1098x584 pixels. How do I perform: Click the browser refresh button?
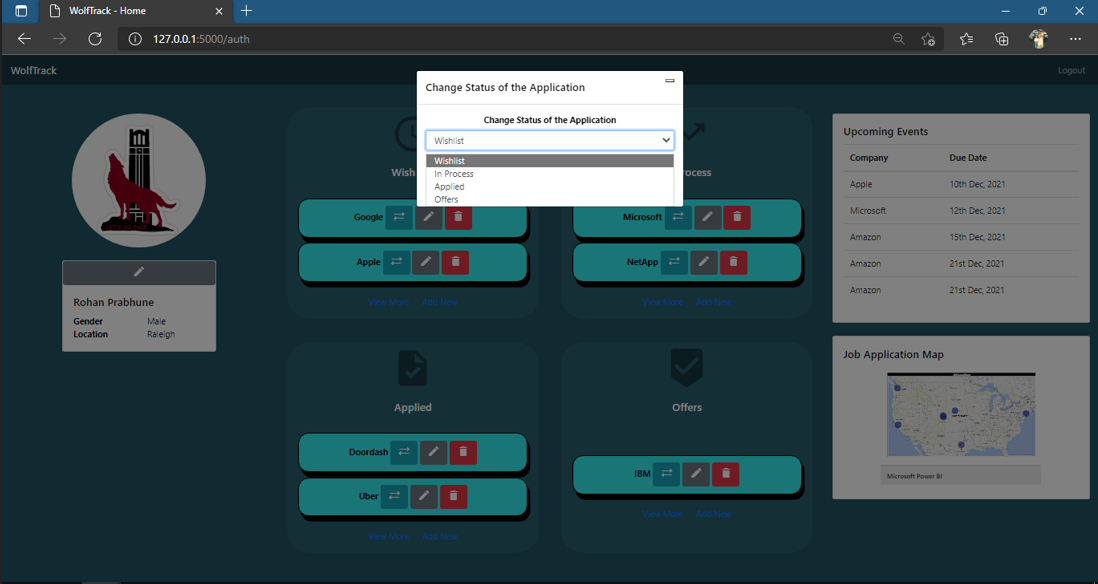coord(95,39)
